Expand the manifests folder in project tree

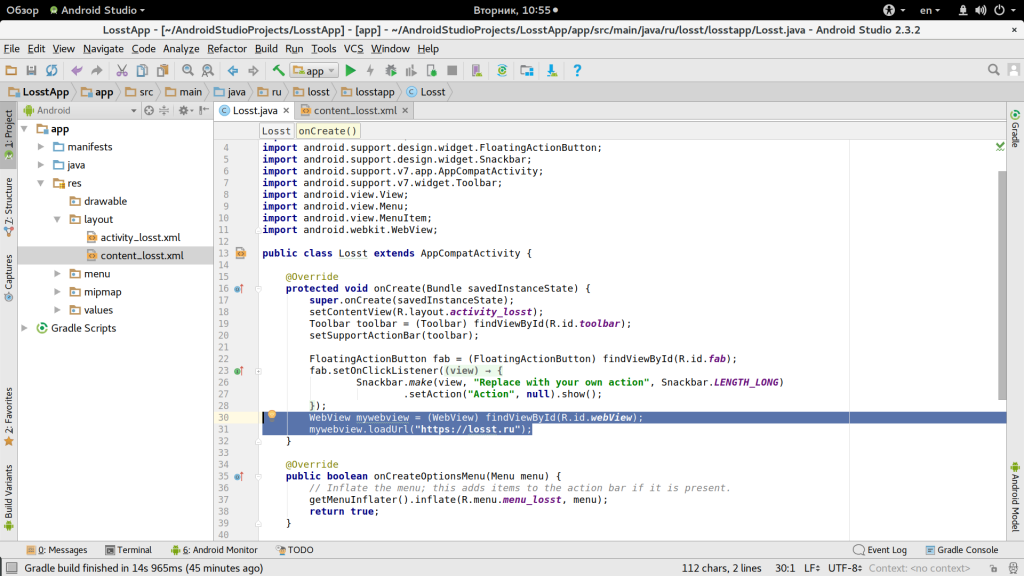point(42,147)
